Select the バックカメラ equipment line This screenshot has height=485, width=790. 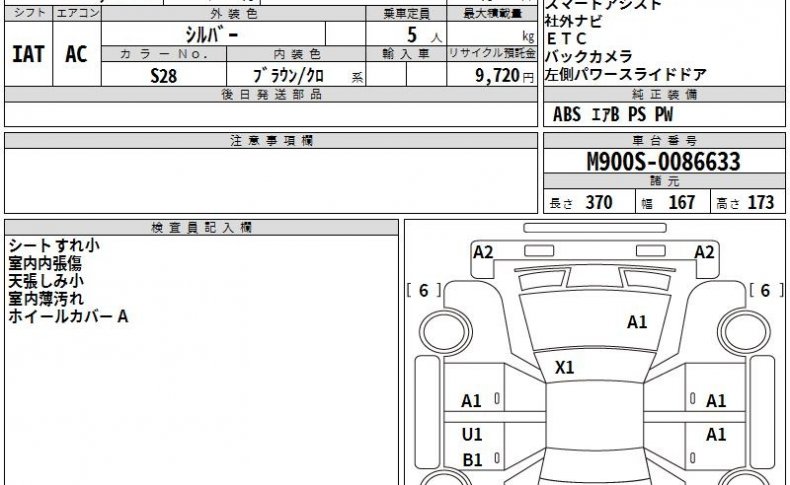point(588,56)
